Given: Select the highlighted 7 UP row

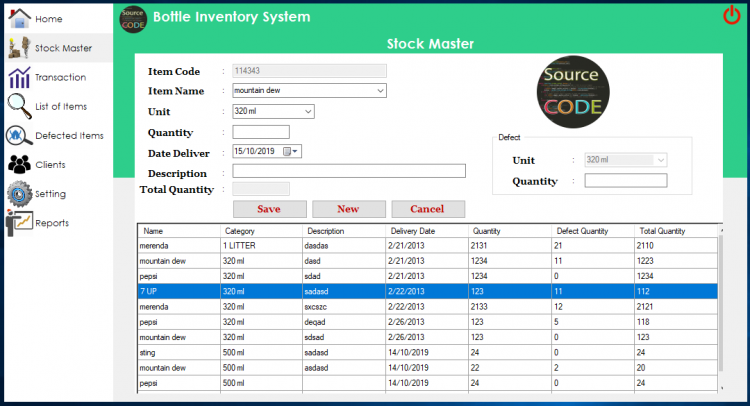Looking at the screenshot, I should click(x=428, y=291).
